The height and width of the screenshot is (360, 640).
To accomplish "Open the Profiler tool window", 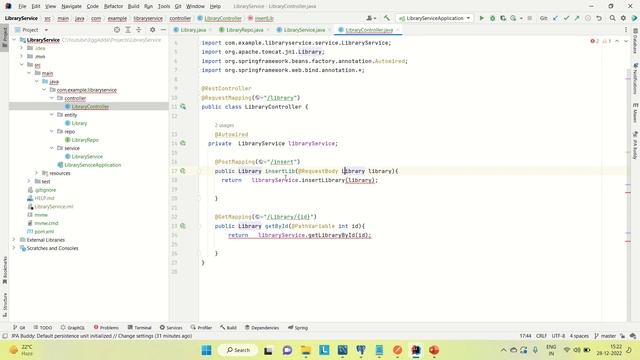I will click(201, 327).
